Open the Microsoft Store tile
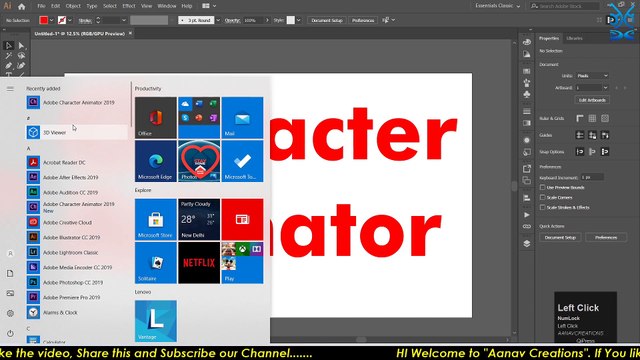The height and width of the screenshot is (360, 640). pos(156,219)
